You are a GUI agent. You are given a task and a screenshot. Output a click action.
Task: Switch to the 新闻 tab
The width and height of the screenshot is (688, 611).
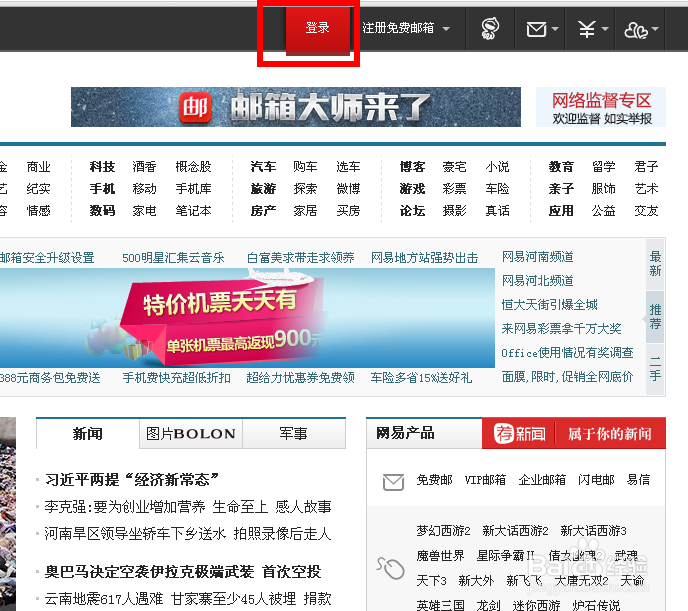88,433
